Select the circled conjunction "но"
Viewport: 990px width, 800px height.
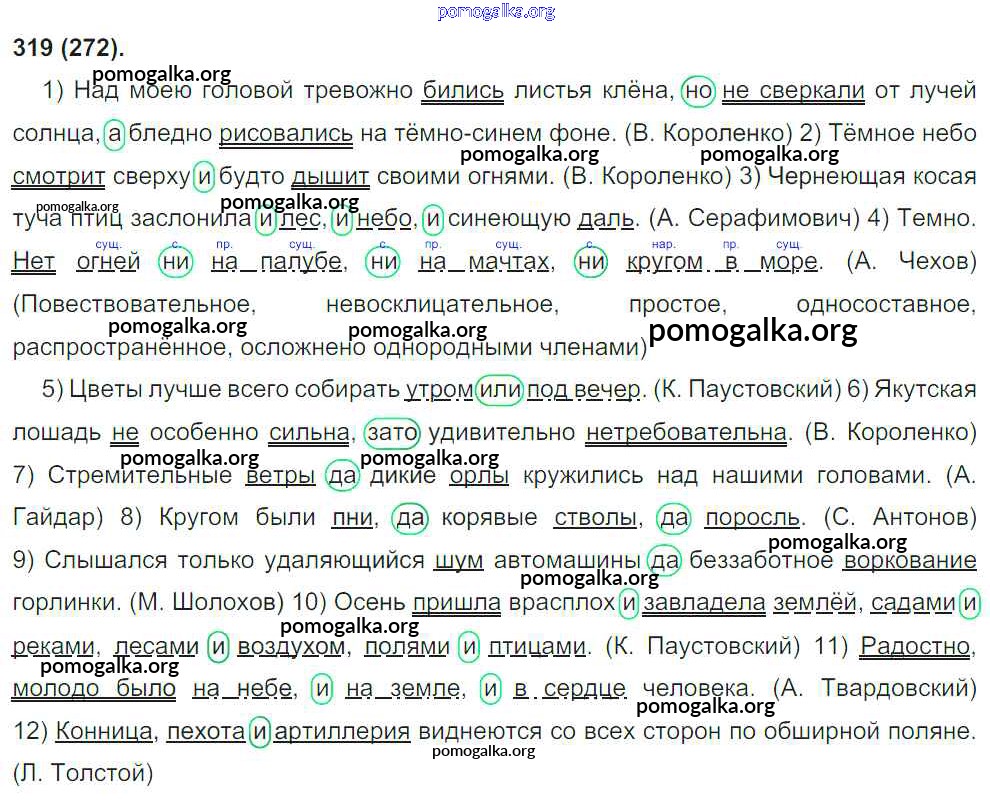(698, 91)
